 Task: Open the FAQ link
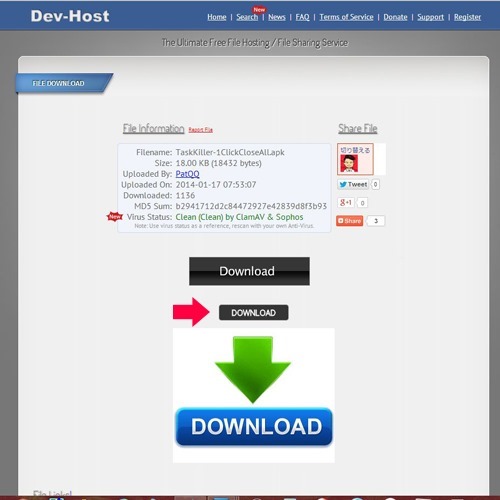tap(302, 17)
